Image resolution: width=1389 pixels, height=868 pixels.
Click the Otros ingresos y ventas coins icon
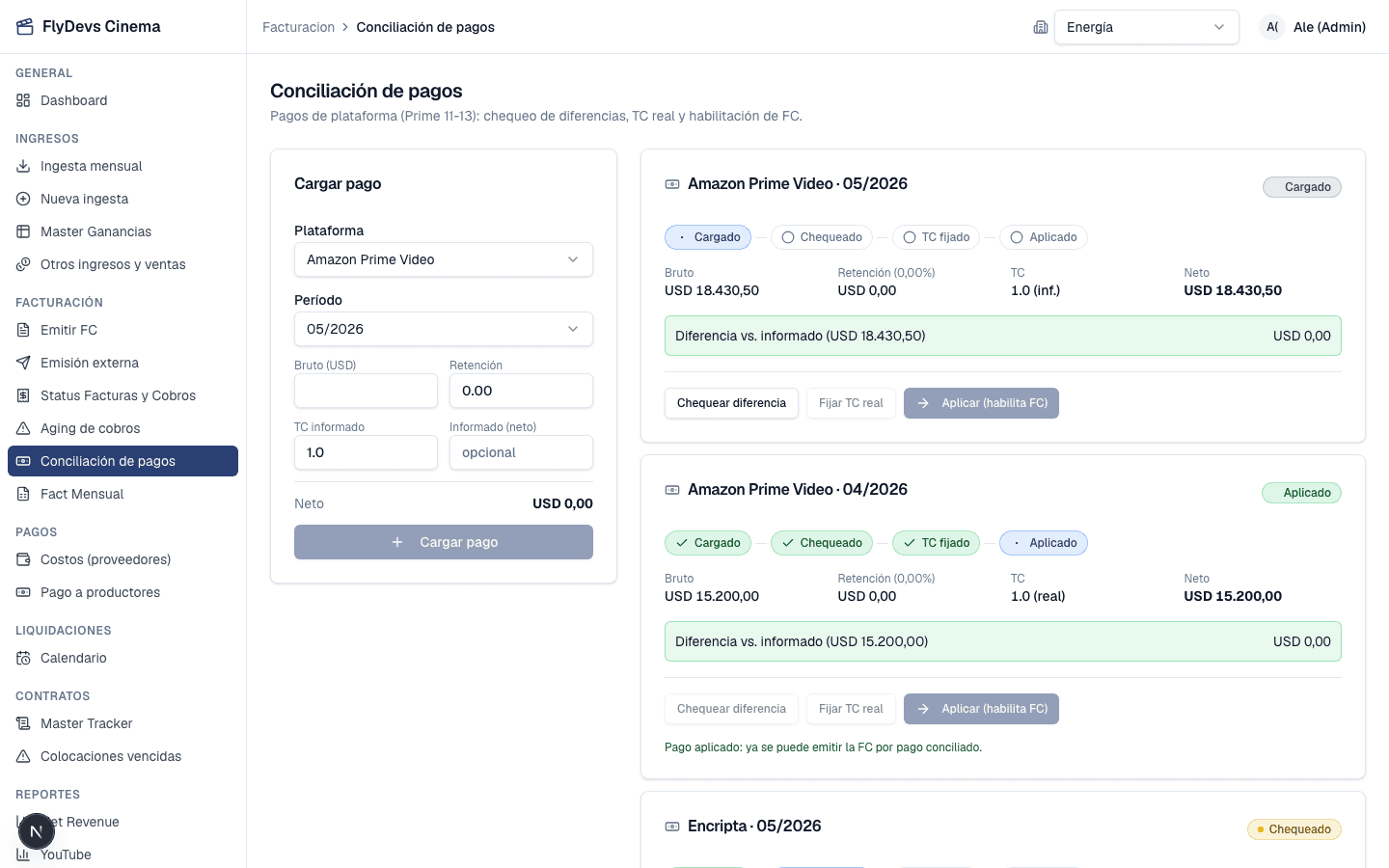23,264
